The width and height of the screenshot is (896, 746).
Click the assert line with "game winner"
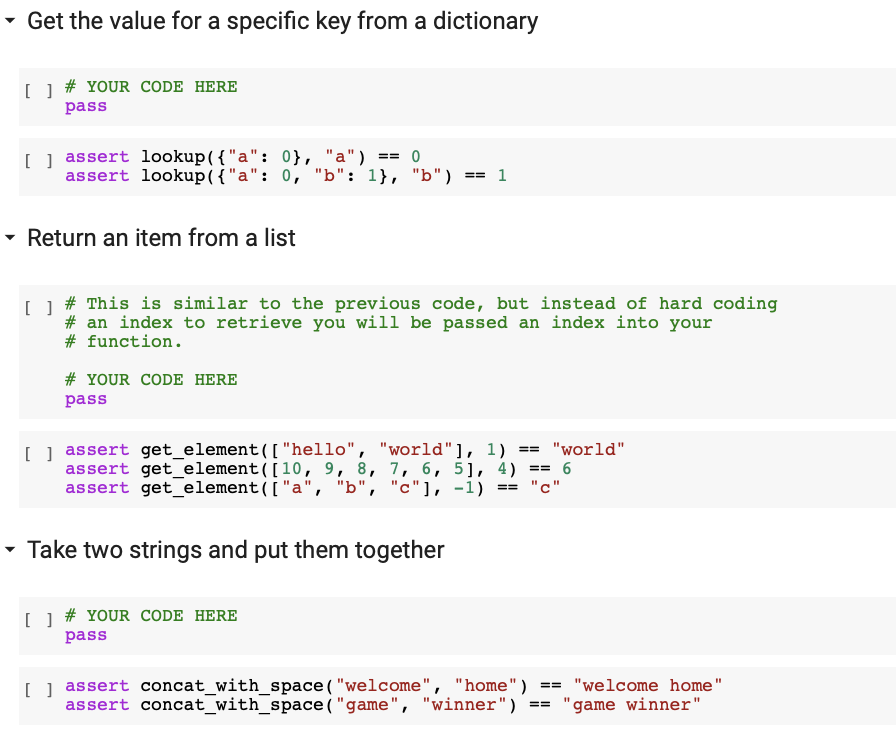382,705
